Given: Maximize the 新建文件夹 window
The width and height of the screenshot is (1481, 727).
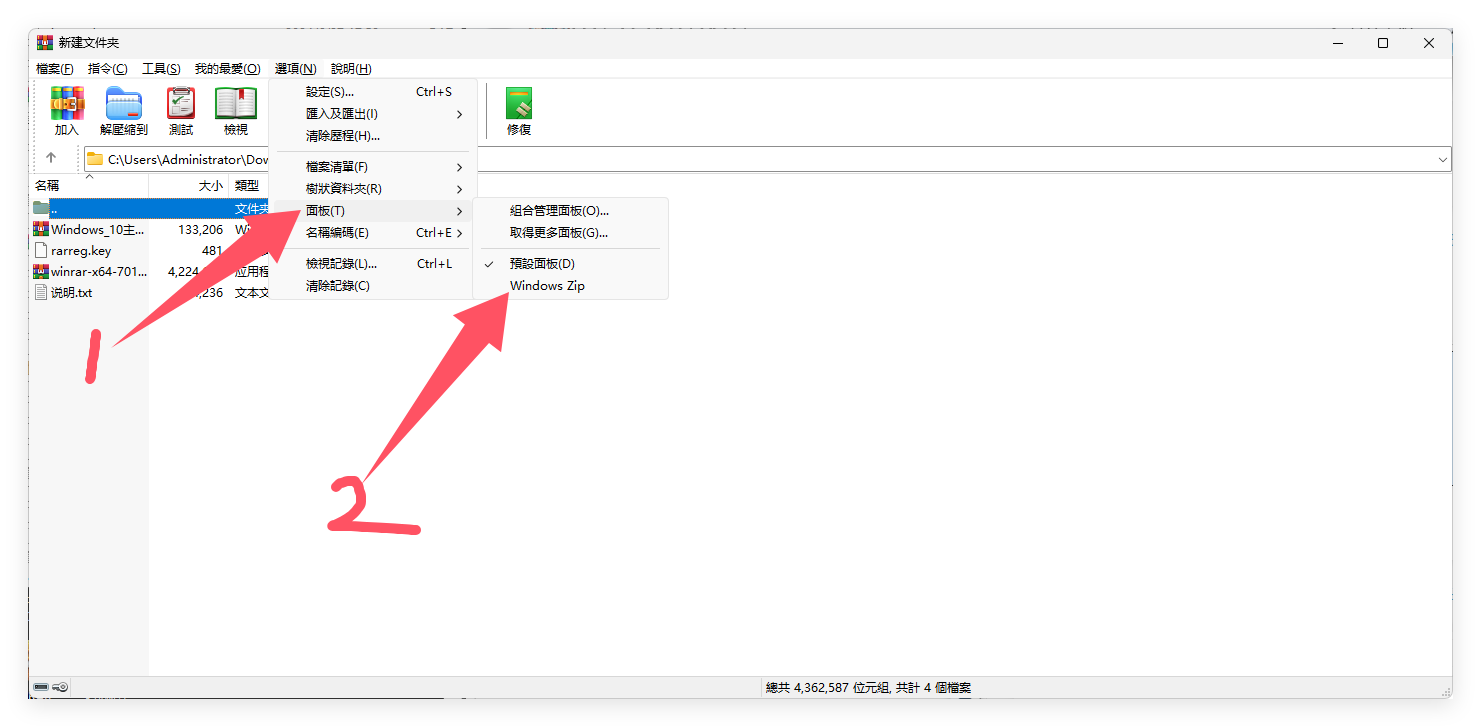Looking at the screenshot, I should pos(1383,43).
